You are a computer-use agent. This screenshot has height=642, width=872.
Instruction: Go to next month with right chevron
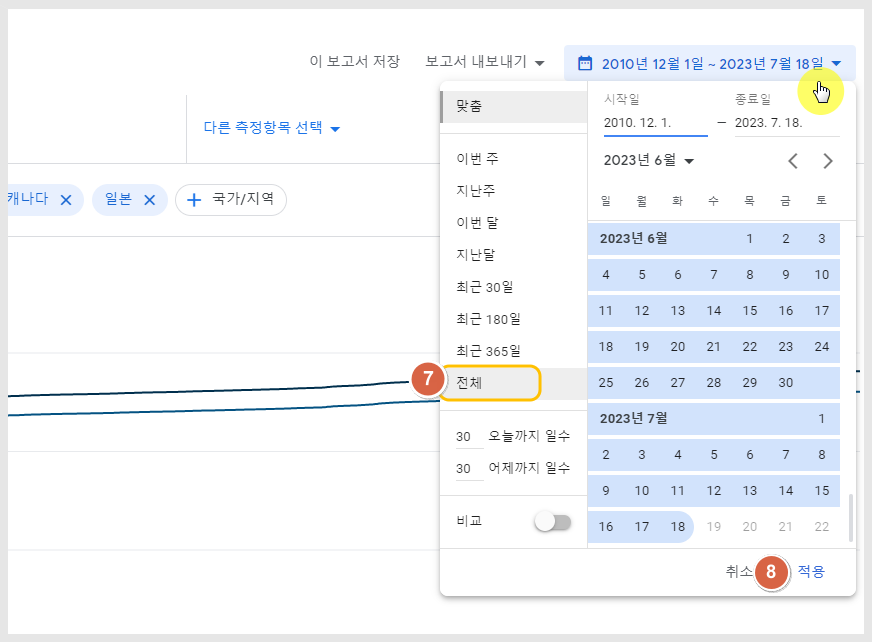828,161
